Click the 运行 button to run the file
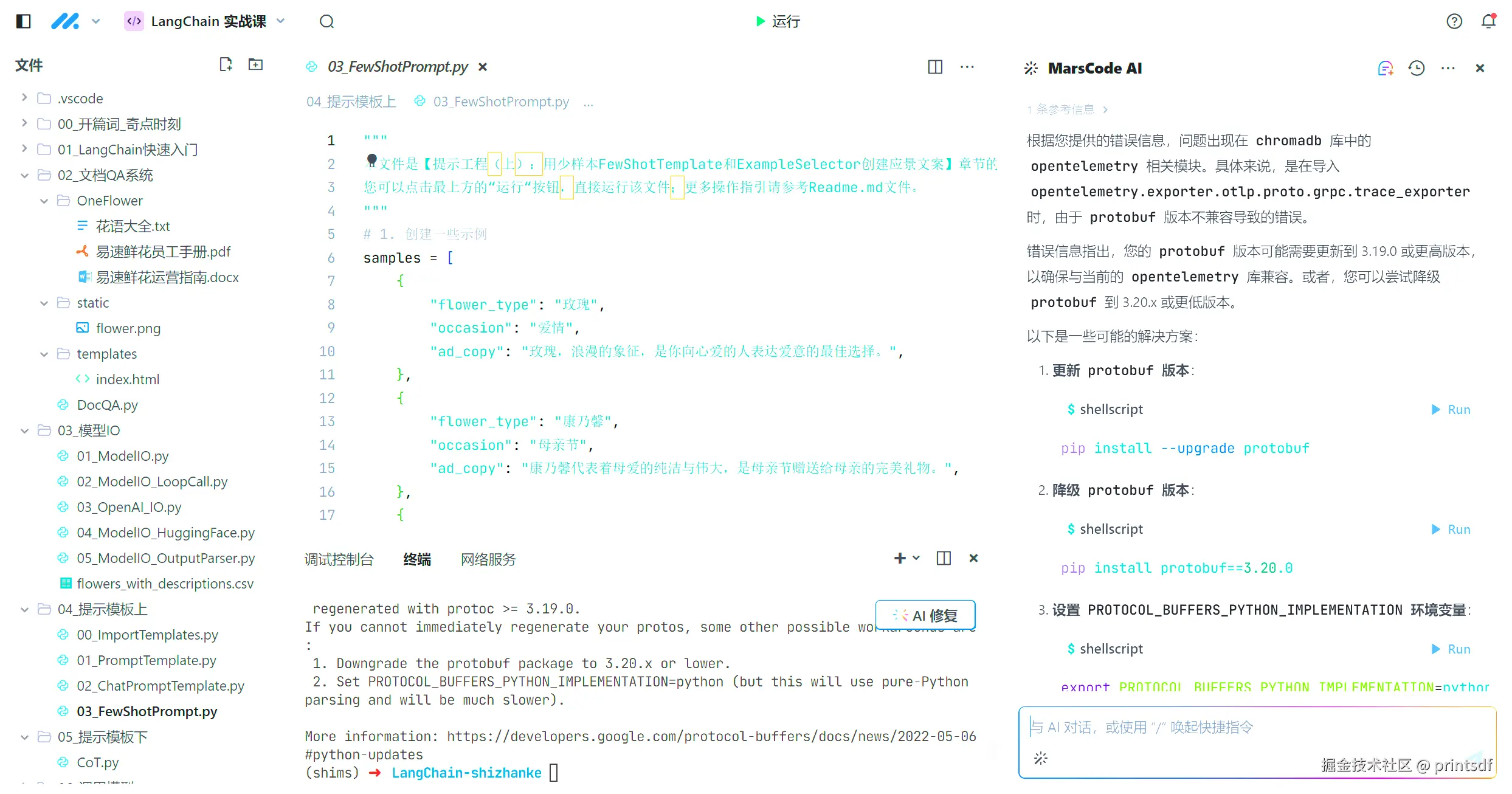The height and width of the screenshot is (794, 1512). click(777, 21)
